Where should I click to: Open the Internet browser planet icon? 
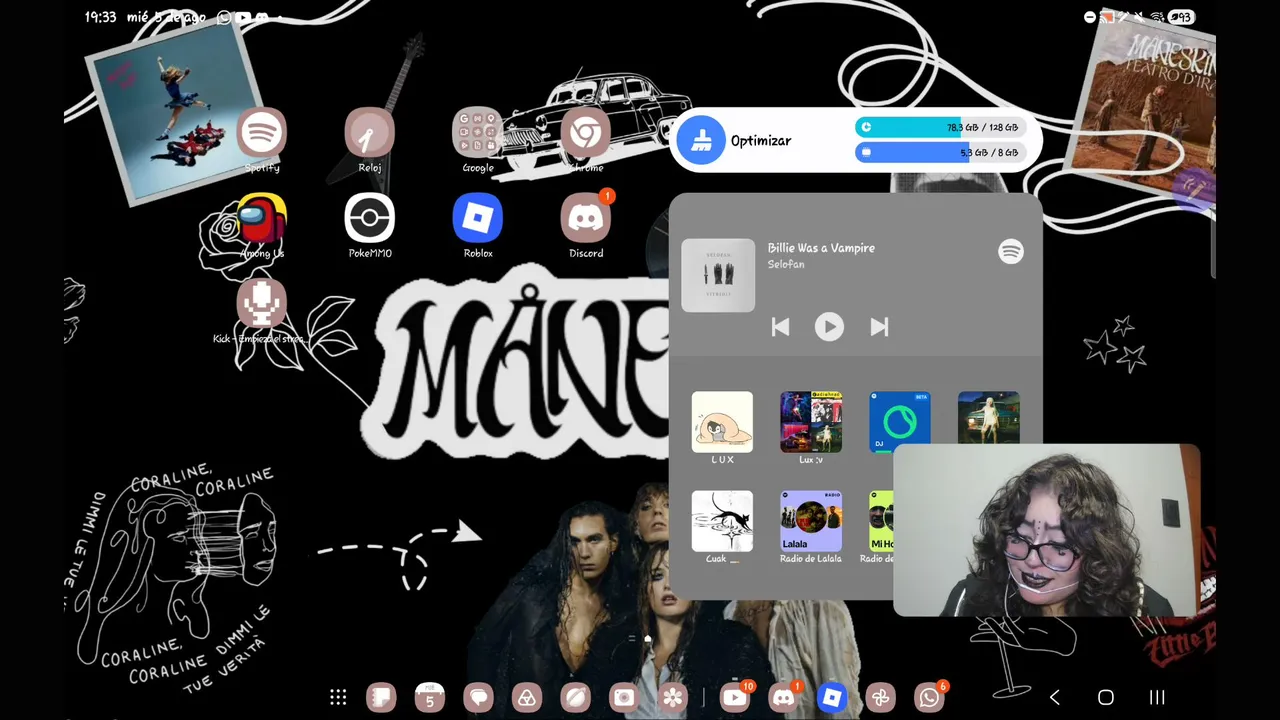click(576, 697)
